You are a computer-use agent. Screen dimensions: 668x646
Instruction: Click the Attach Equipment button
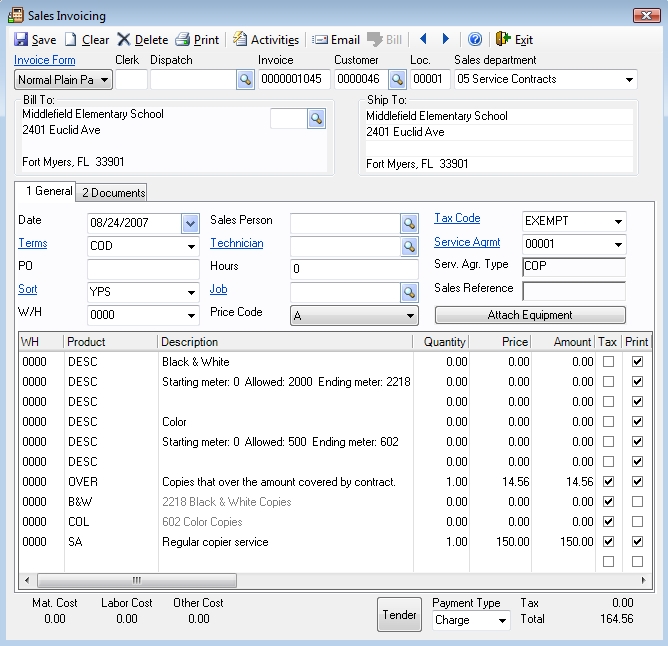530,315
